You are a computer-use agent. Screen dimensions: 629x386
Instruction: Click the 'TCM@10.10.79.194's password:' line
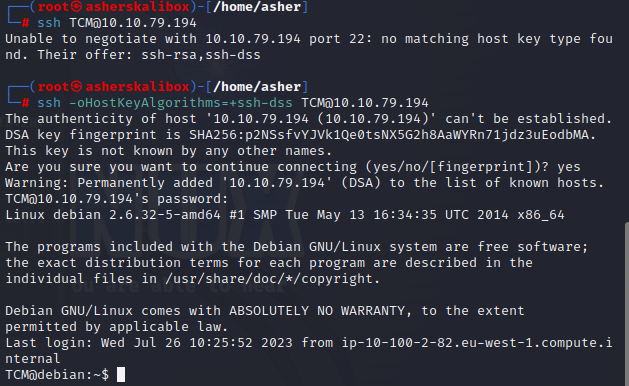116,199
